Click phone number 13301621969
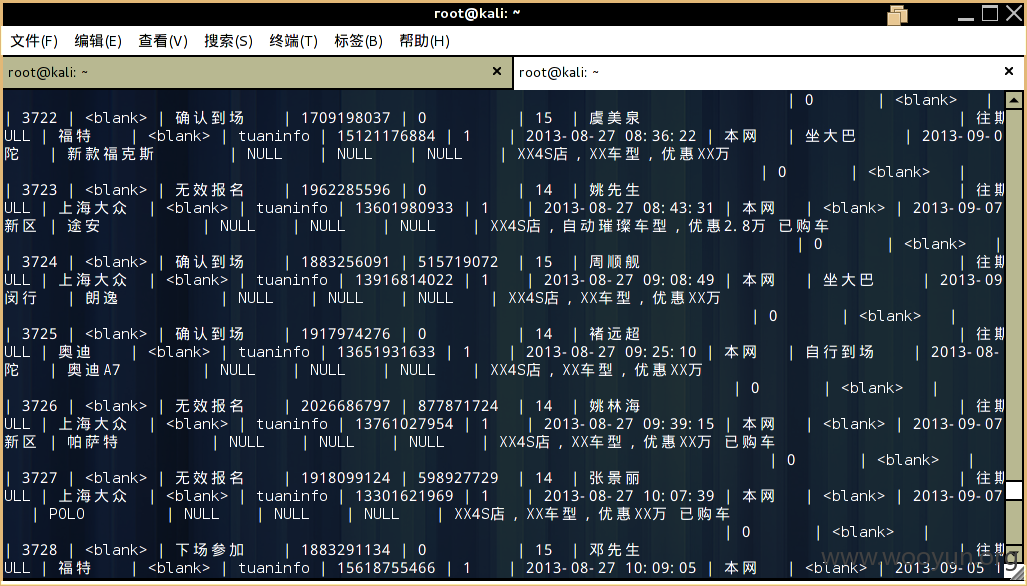Image resolution: width=1027 pixels, height=586 pixels. click(404, 496)
